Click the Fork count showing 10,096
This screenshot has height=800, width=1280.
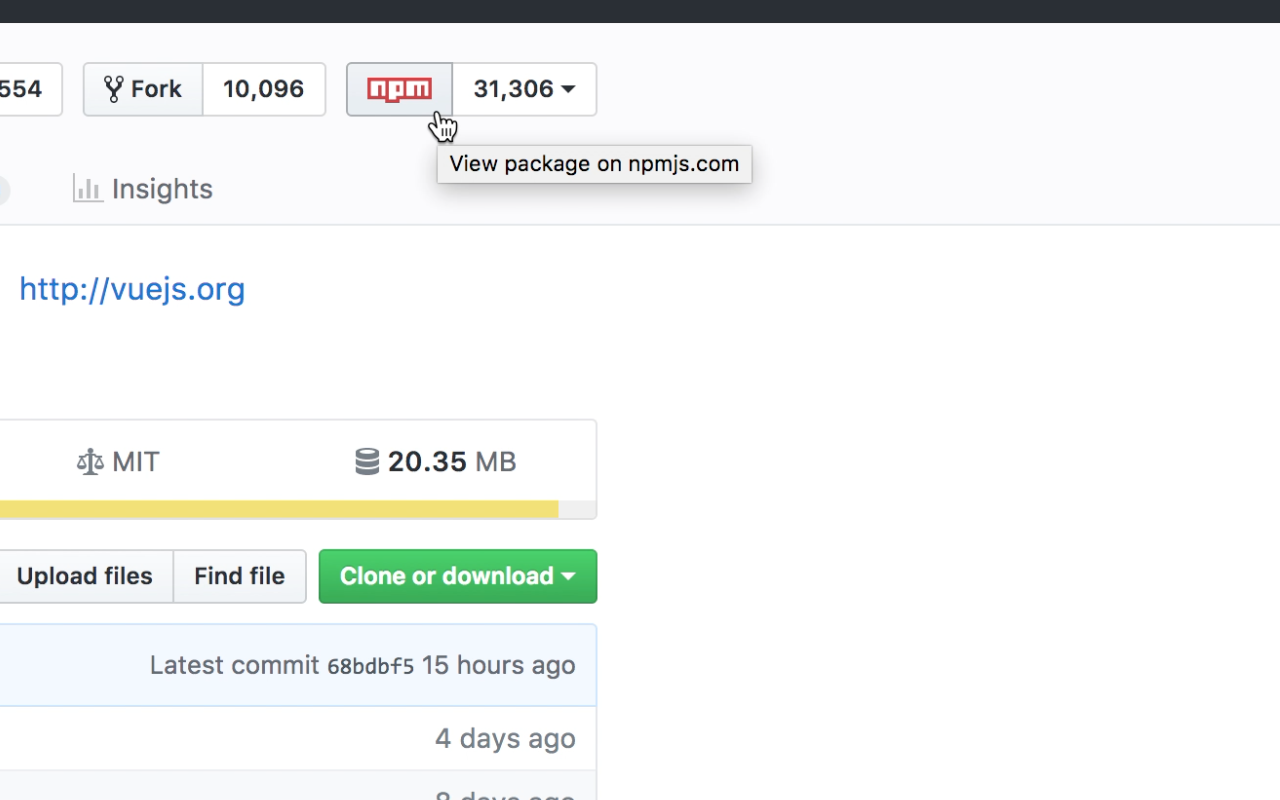pos(263,89)
